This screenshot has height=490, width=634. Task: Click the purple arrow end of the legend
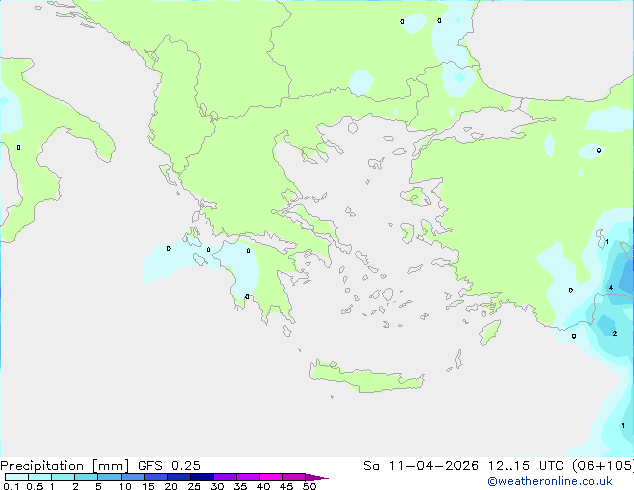(x=317, y=477)
